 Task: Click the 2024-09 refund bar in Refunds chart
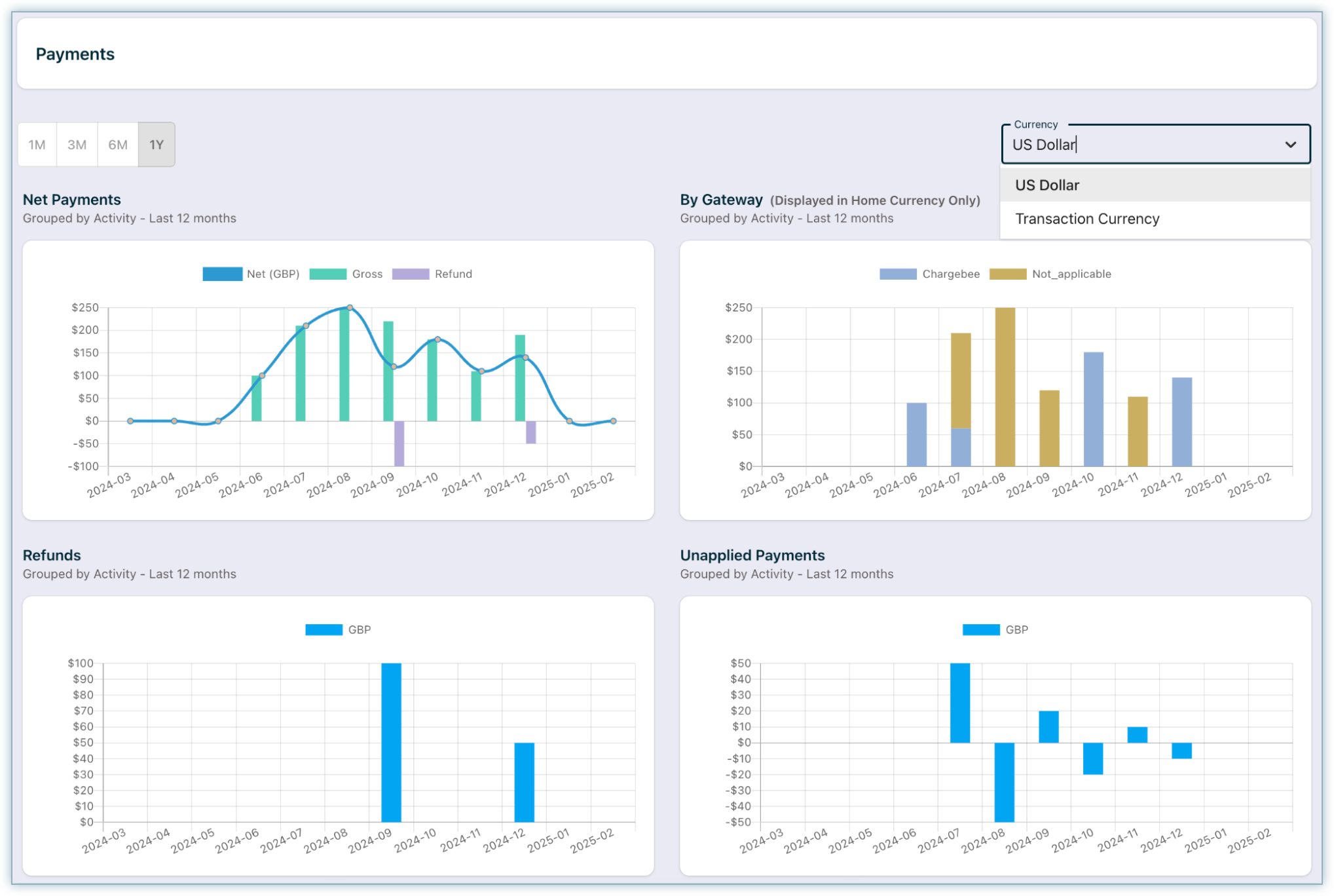click(391, 742)
